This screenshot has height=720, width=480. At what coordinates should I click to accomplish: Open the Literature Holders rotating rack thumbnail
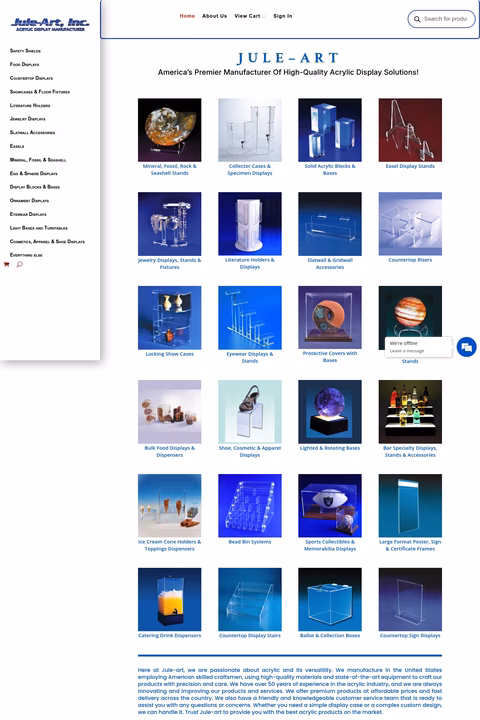[250, 224]
